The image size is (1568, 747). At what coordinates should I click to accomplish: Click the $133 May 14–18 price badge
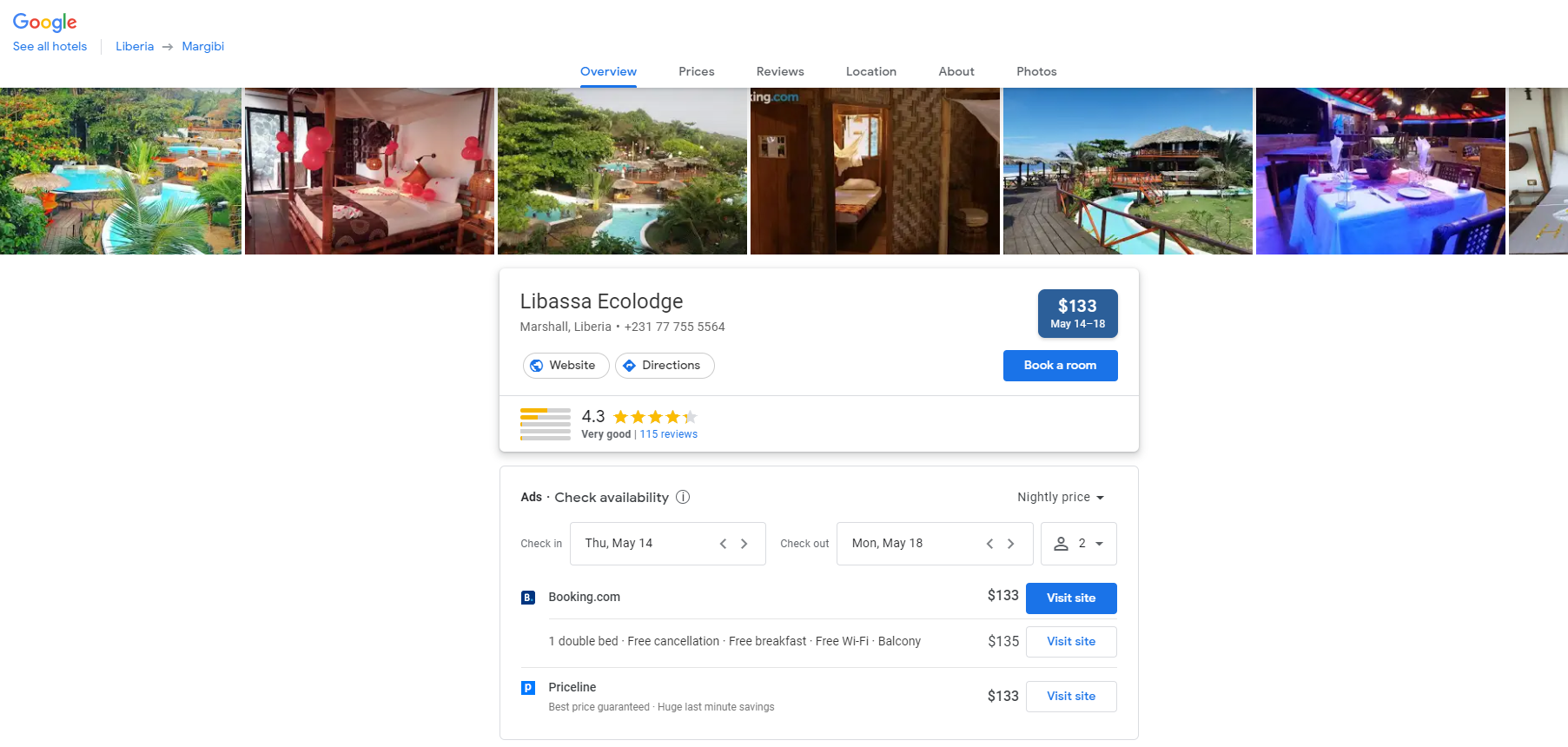point(1077,314)
